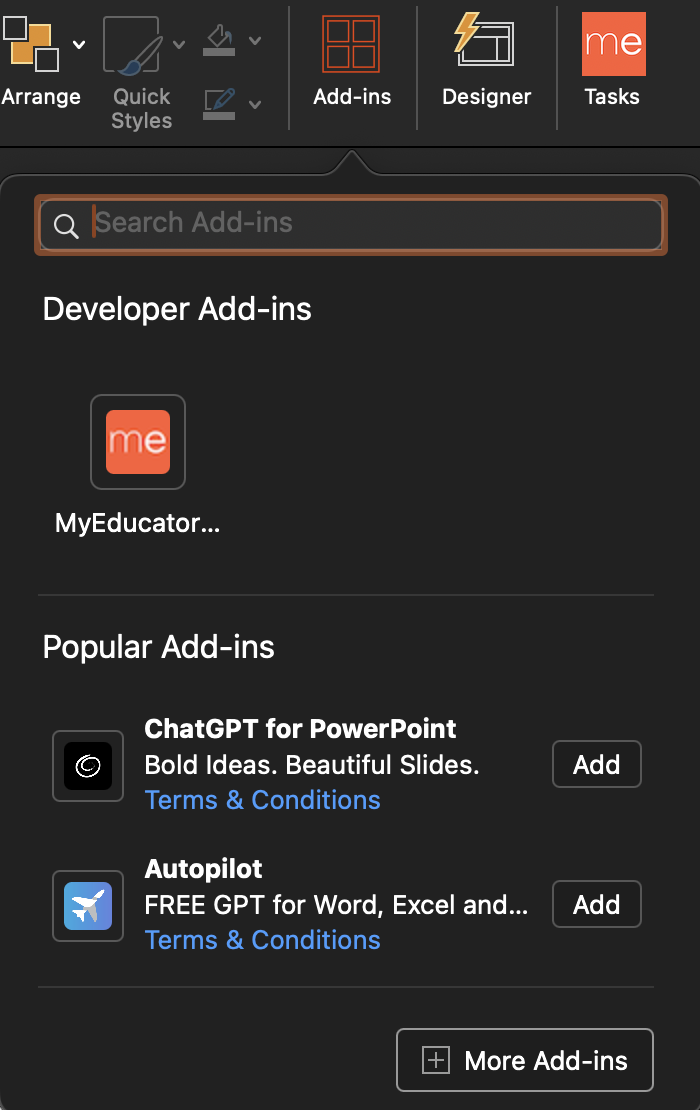Click FREE GPT for Word description
The height and width of the screenshot is (1110, 700).
(x=336, y=905)
